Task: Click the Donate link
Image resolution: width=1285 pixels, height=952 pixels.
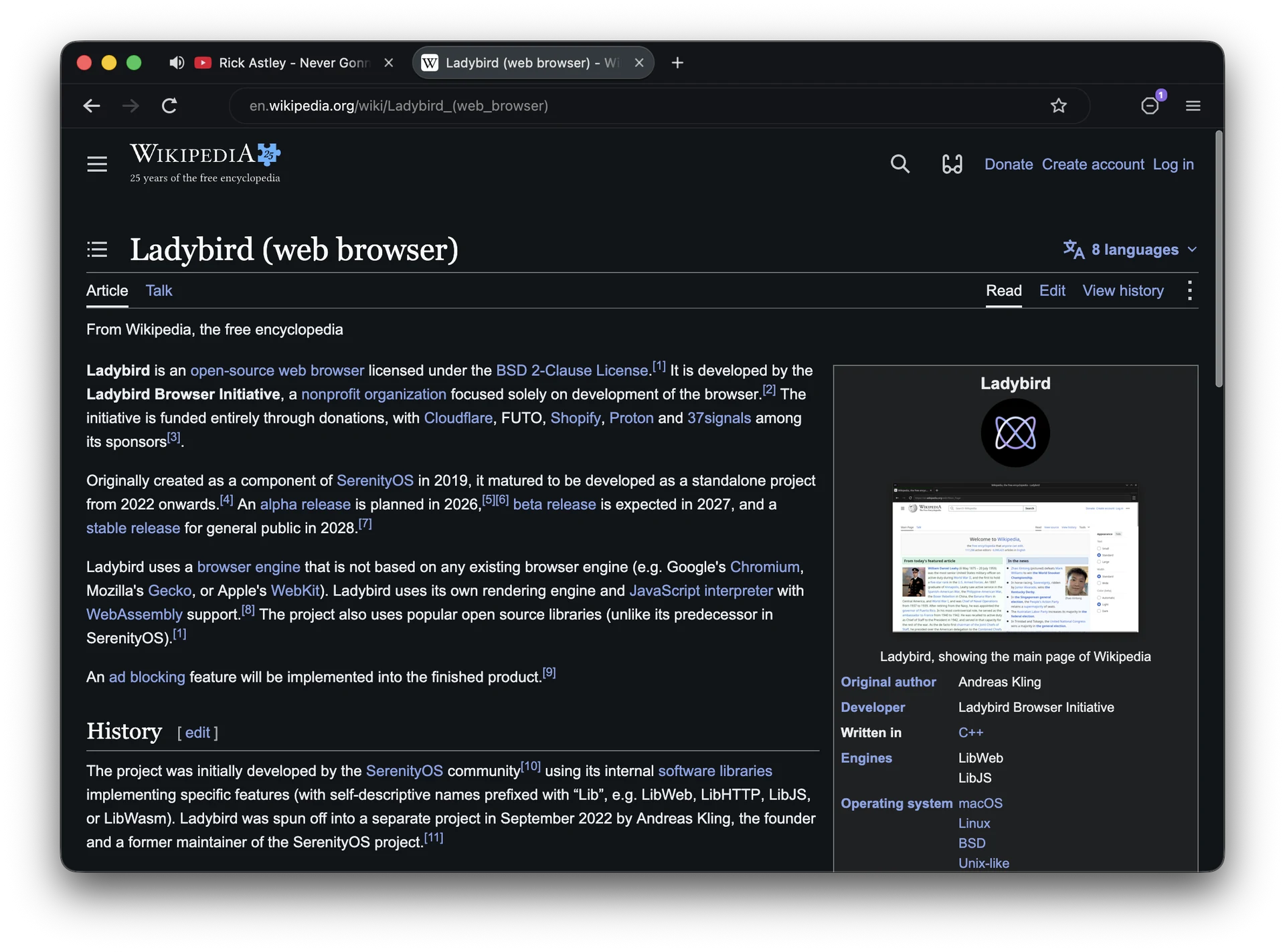Action: click(1009, 164)
